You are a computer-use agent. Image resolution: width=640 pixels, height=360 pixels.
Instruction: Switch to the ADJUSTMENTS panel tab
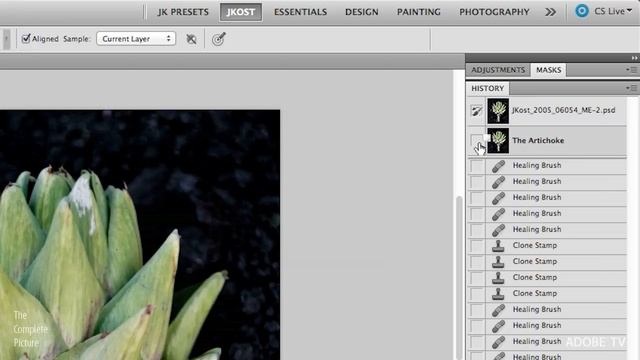498,70
